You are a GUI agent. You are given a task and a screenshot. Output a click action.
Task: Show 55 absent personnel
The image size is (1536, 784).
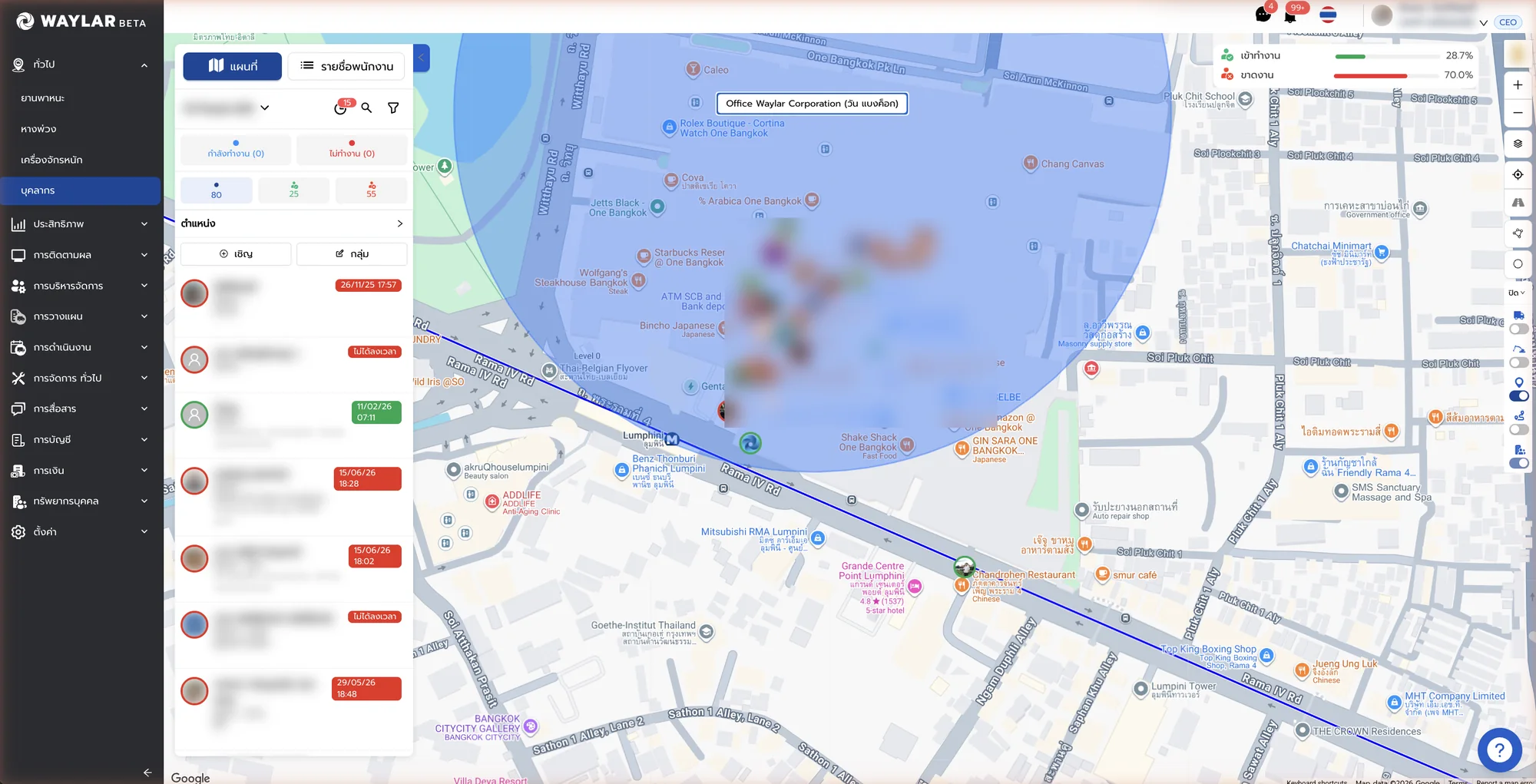(371, 190)
